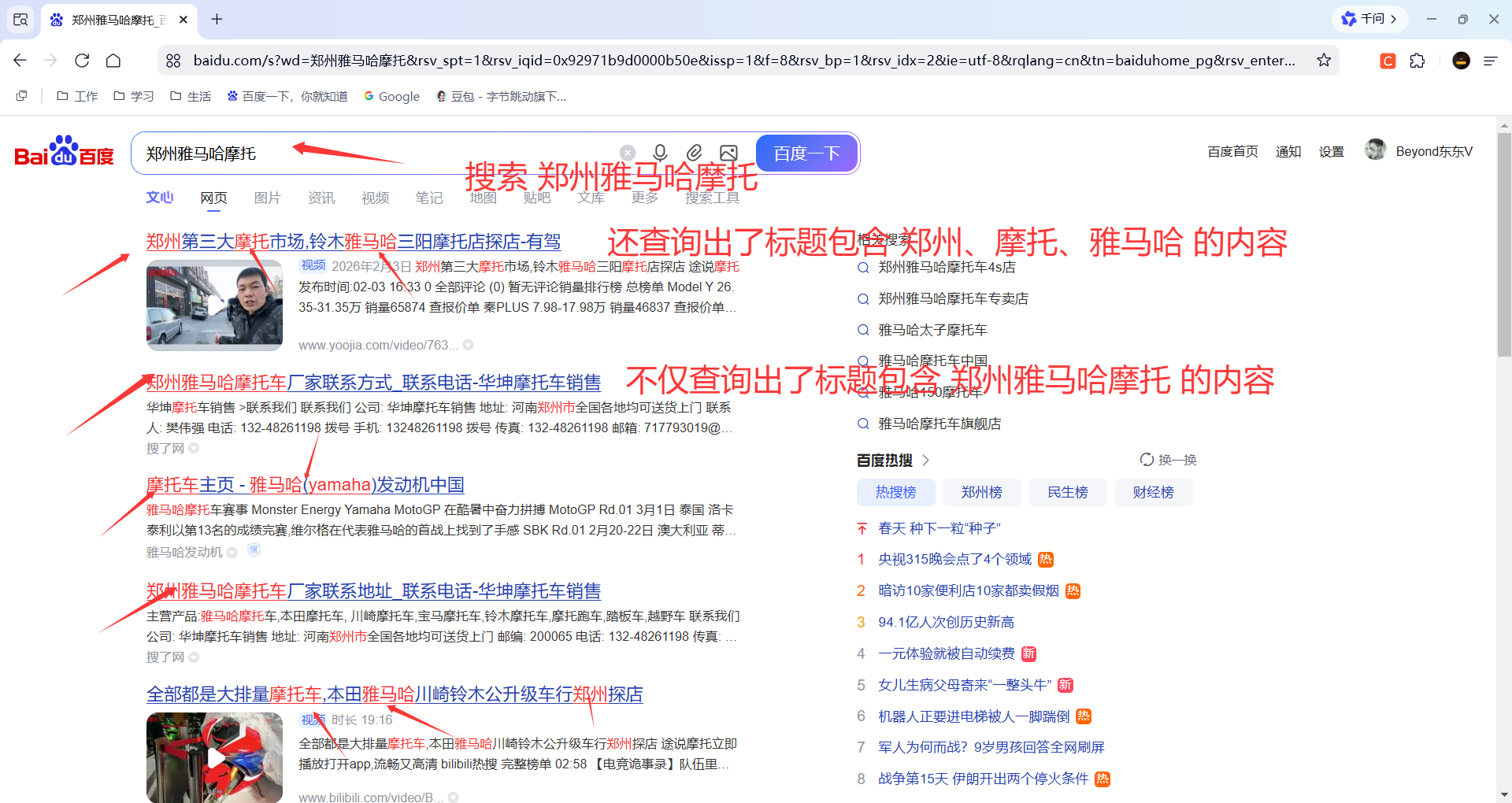Click related search 雅马哈太子摩托车
Viewport: 1512px width, 803px height.
point(932,331)
